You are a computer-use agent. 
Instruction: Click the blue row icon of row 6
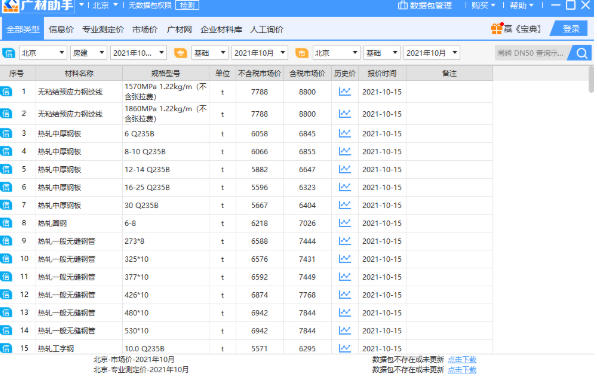(6, 187)
